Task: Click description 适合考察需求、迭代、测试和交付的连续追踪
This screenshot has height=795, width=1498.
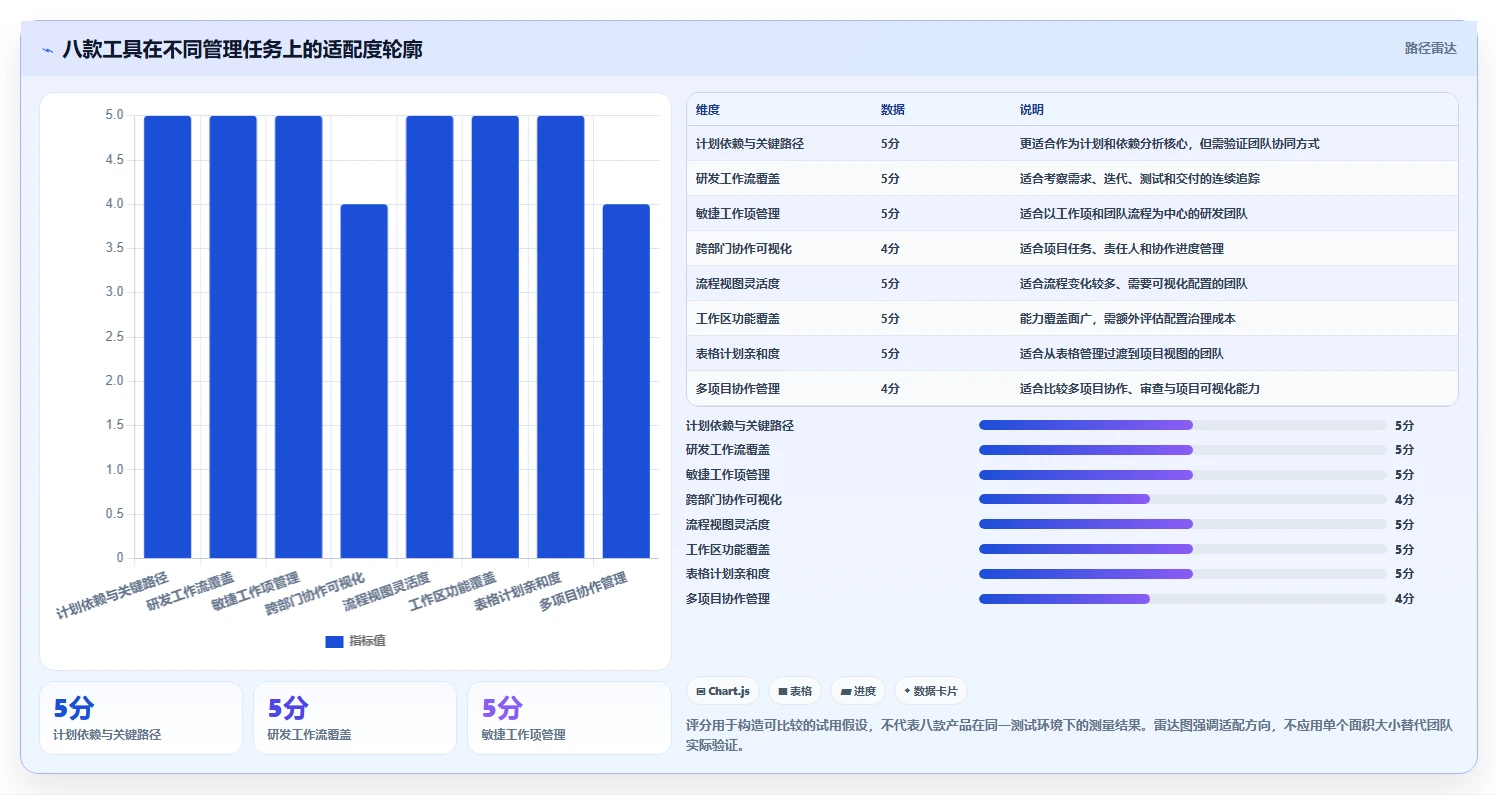Action: click(x=1140, y=179)
